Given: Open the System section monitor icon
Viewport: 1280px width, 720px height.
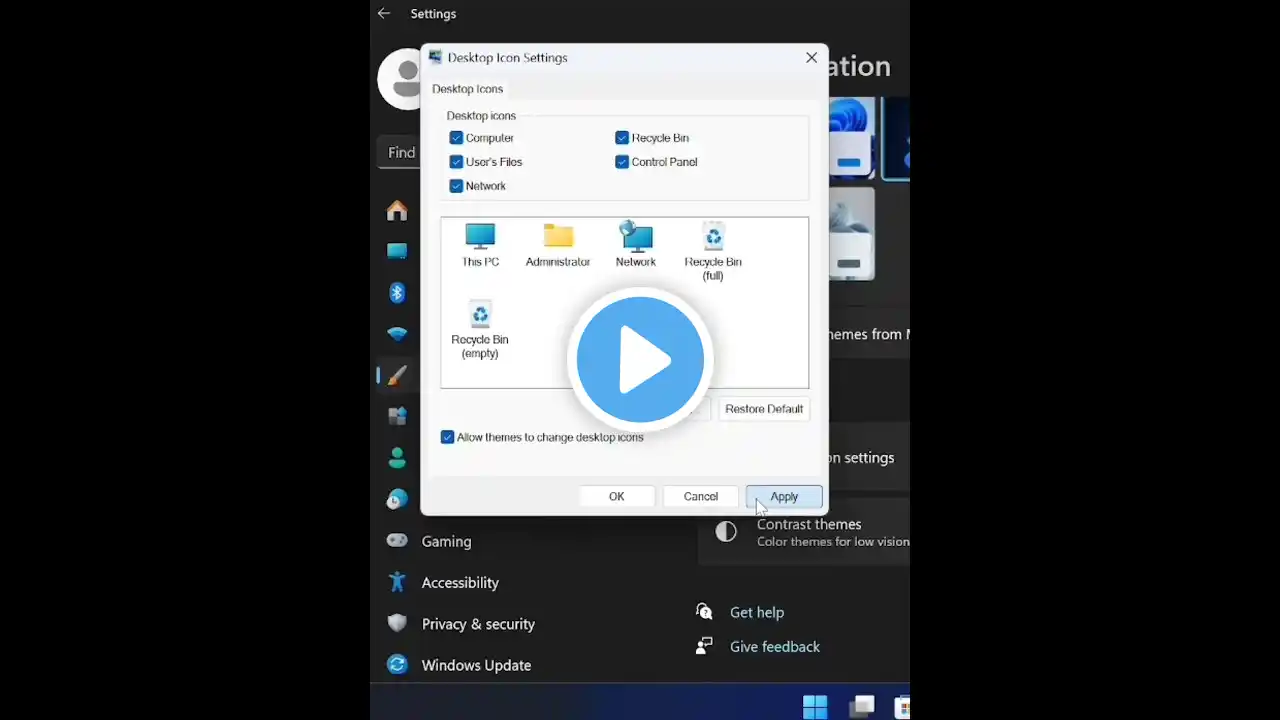Looking at the screenshot, I should tap(397, 251).
